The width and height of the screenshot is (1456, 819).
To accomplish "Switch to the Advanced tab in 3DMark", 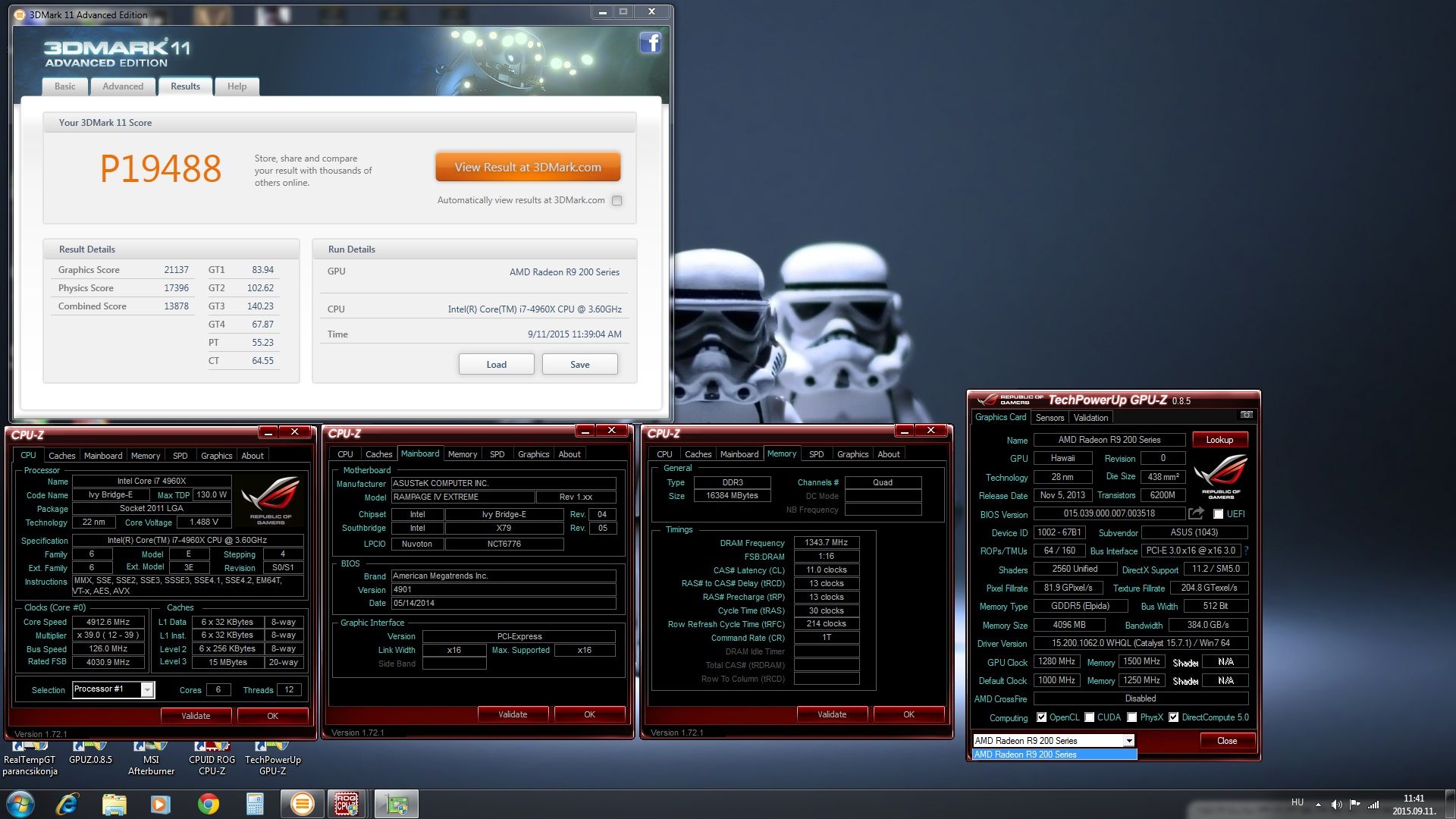I will [x=123, y=86].
